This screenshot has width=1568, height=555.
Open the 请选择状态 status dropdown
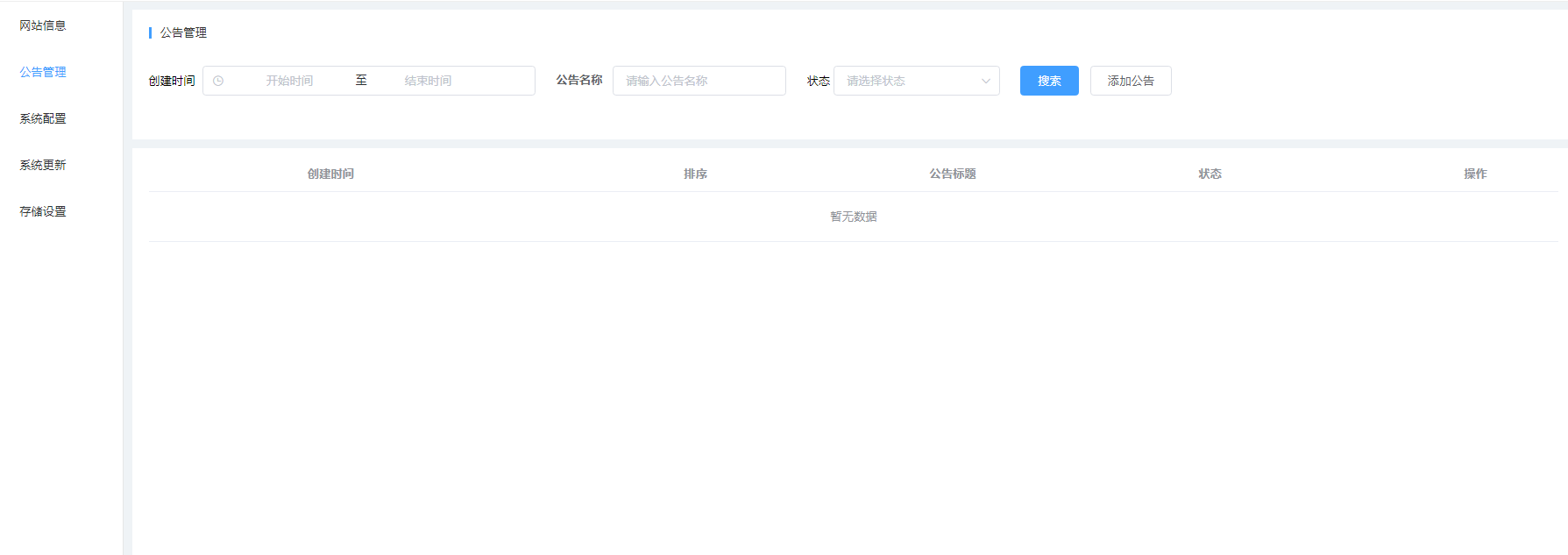pyautogui.click(x=907, y=81)
